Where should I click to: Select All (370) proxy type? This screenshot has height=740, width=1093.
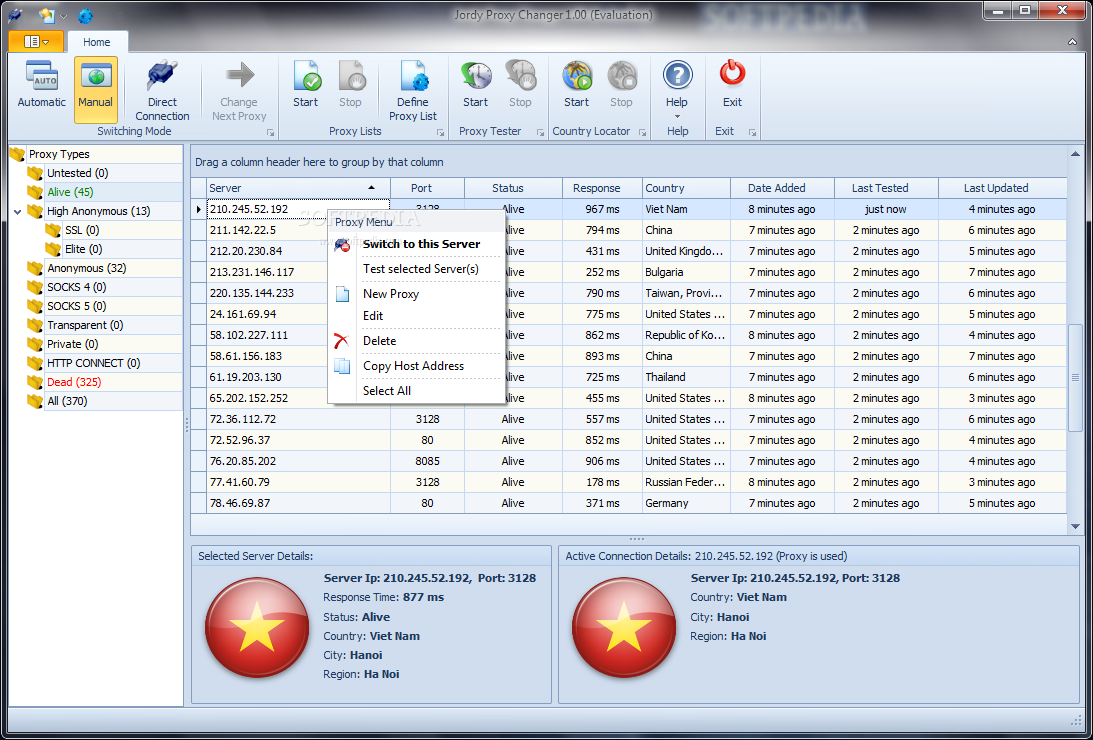[67, 401]
